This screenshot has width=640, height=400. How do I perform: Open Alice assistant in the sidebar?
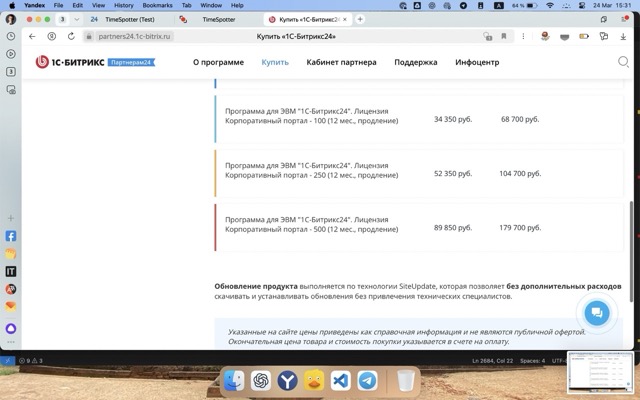[x=11, y=328]
